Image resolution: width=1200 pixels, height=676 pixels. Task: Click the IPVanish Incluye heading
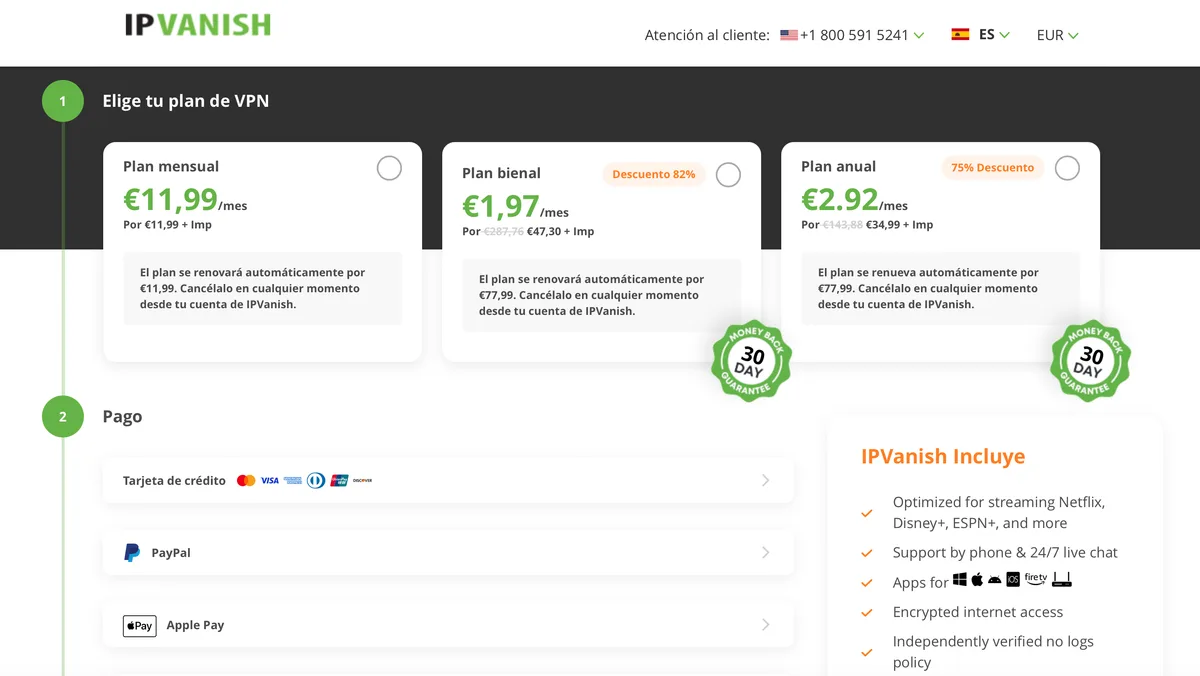(x=943, y=457)
